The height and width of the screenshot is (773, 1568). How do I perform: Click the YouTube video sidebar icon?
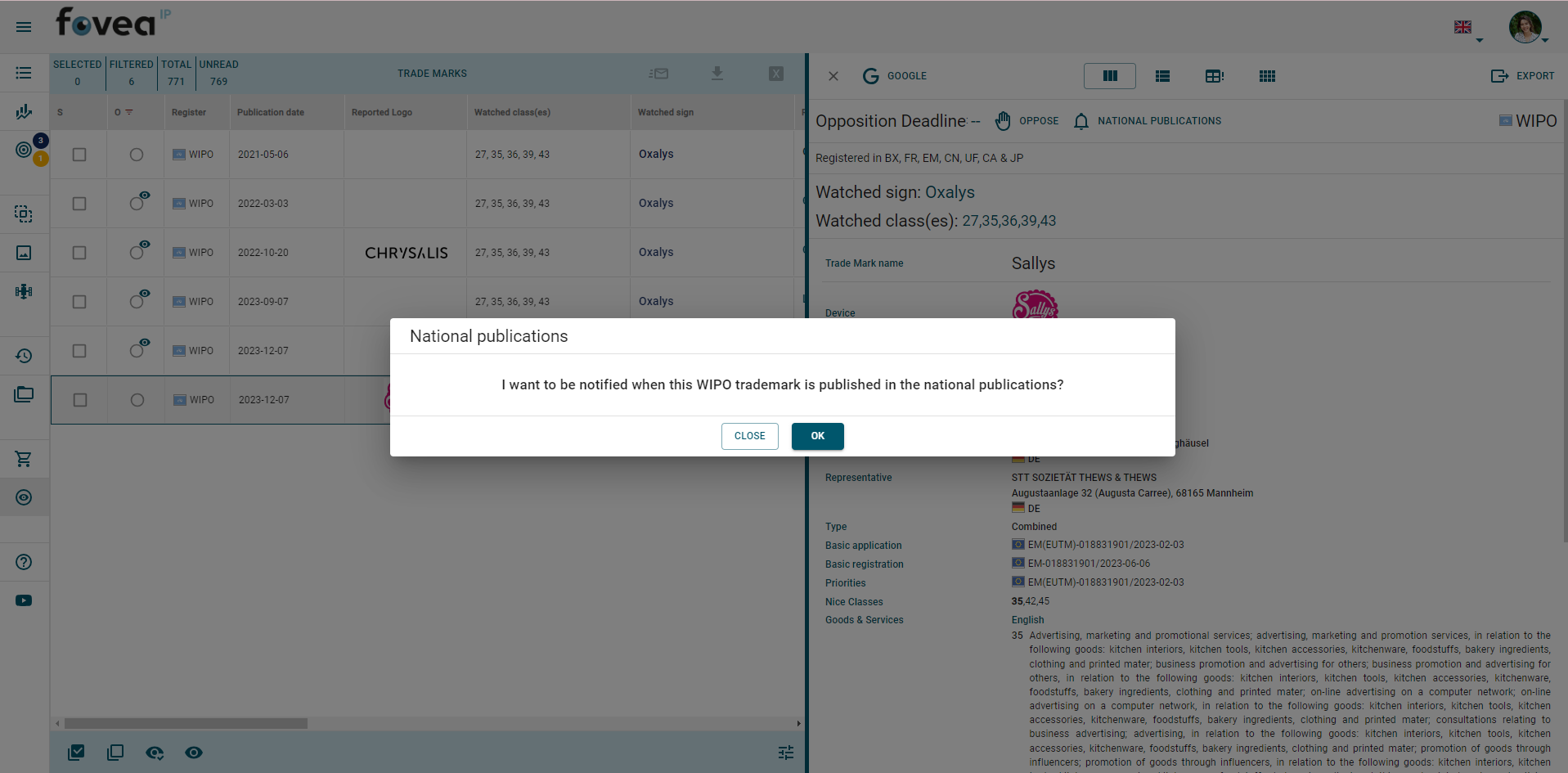tap(24, 600)
